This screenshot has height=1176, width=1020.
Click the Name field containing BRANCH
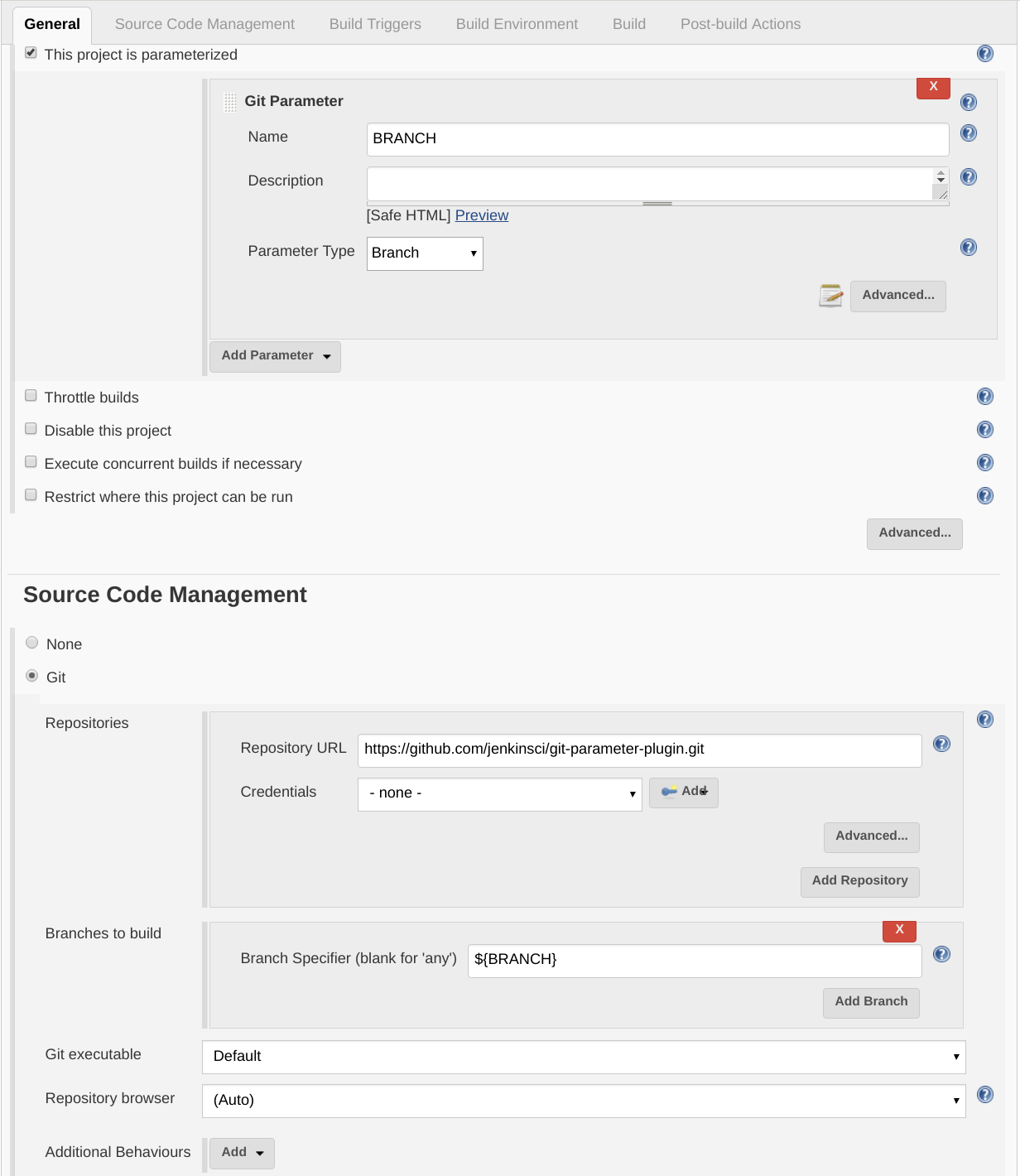(x=658, y=139)
